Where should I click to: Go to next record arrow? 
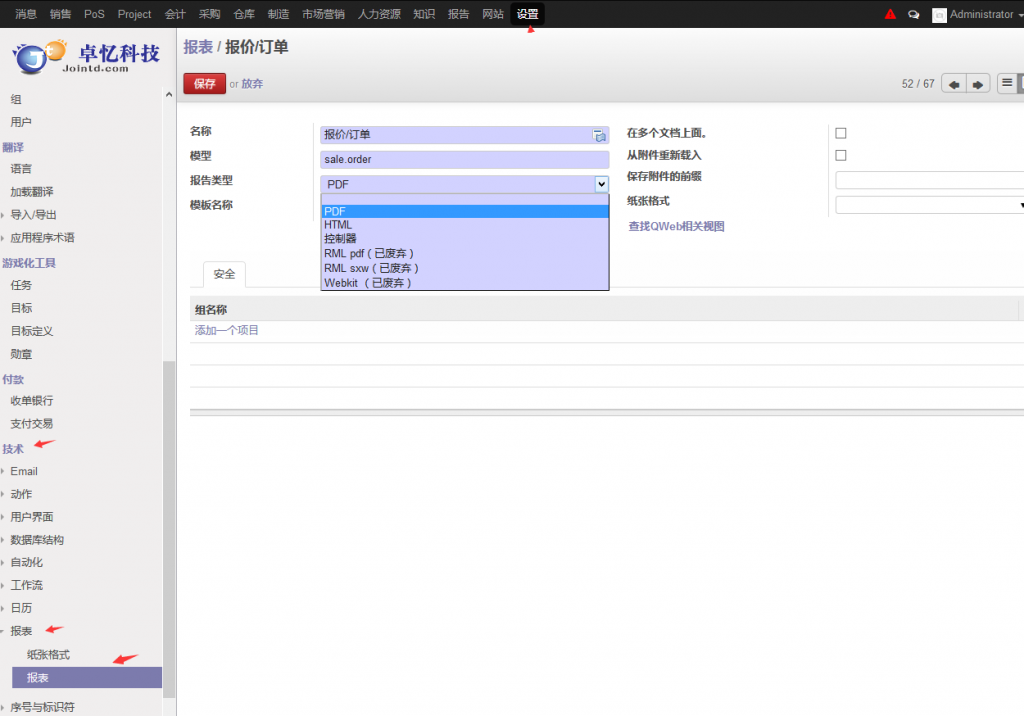(978, 84)
